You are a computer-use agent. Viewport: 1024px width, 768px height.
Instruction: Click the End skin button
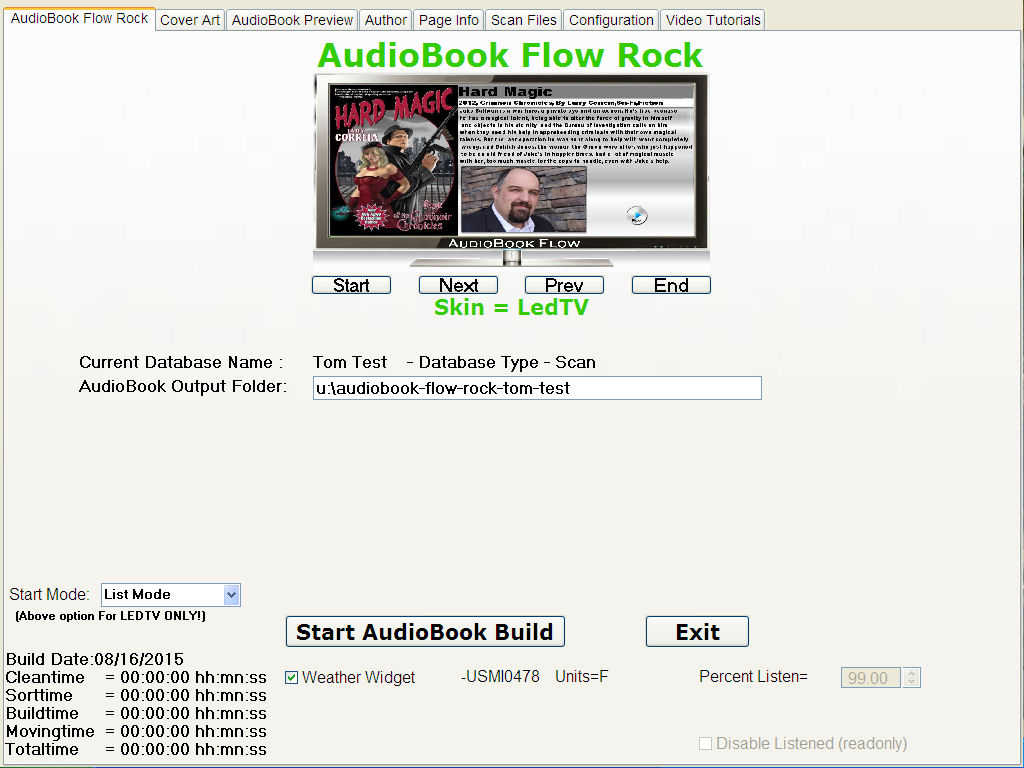pyautogui.click(x=671, y=285)
